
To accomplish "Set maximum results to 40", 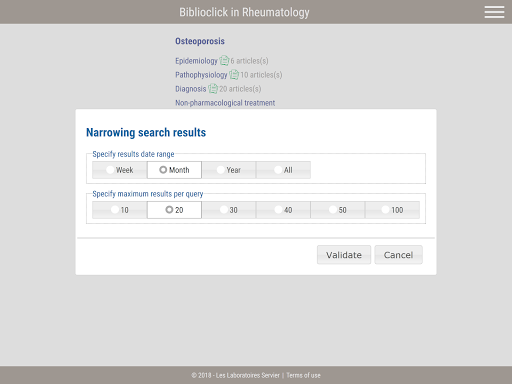I will point(283,210).
